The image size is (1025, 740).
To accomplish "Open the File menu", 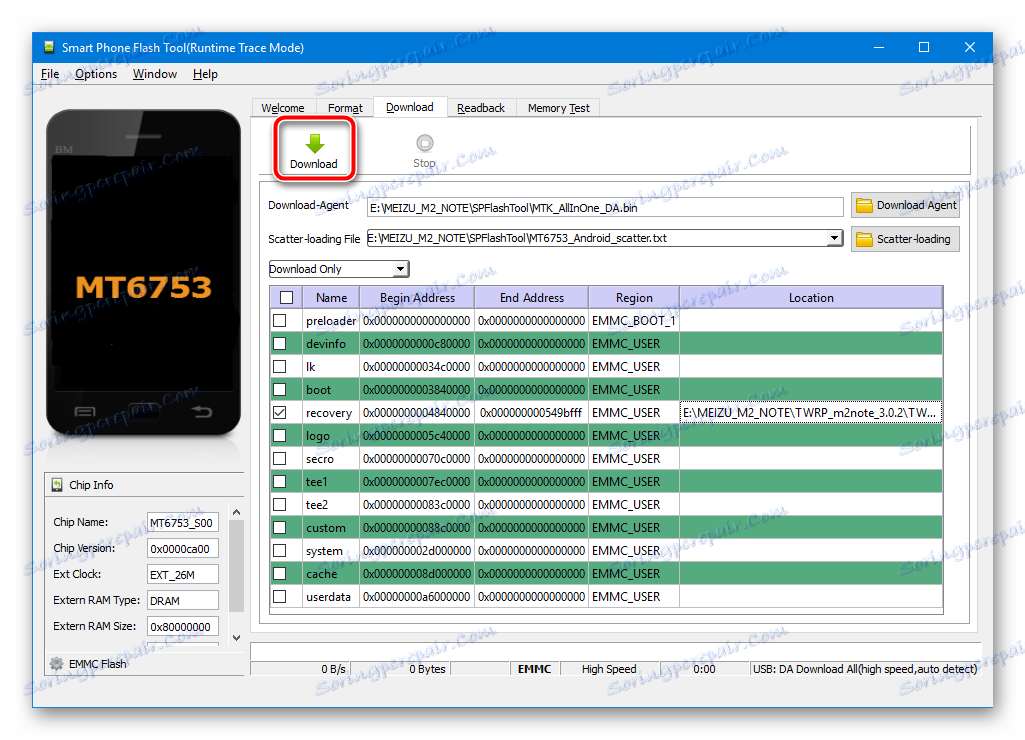I will tap(50, 74).
